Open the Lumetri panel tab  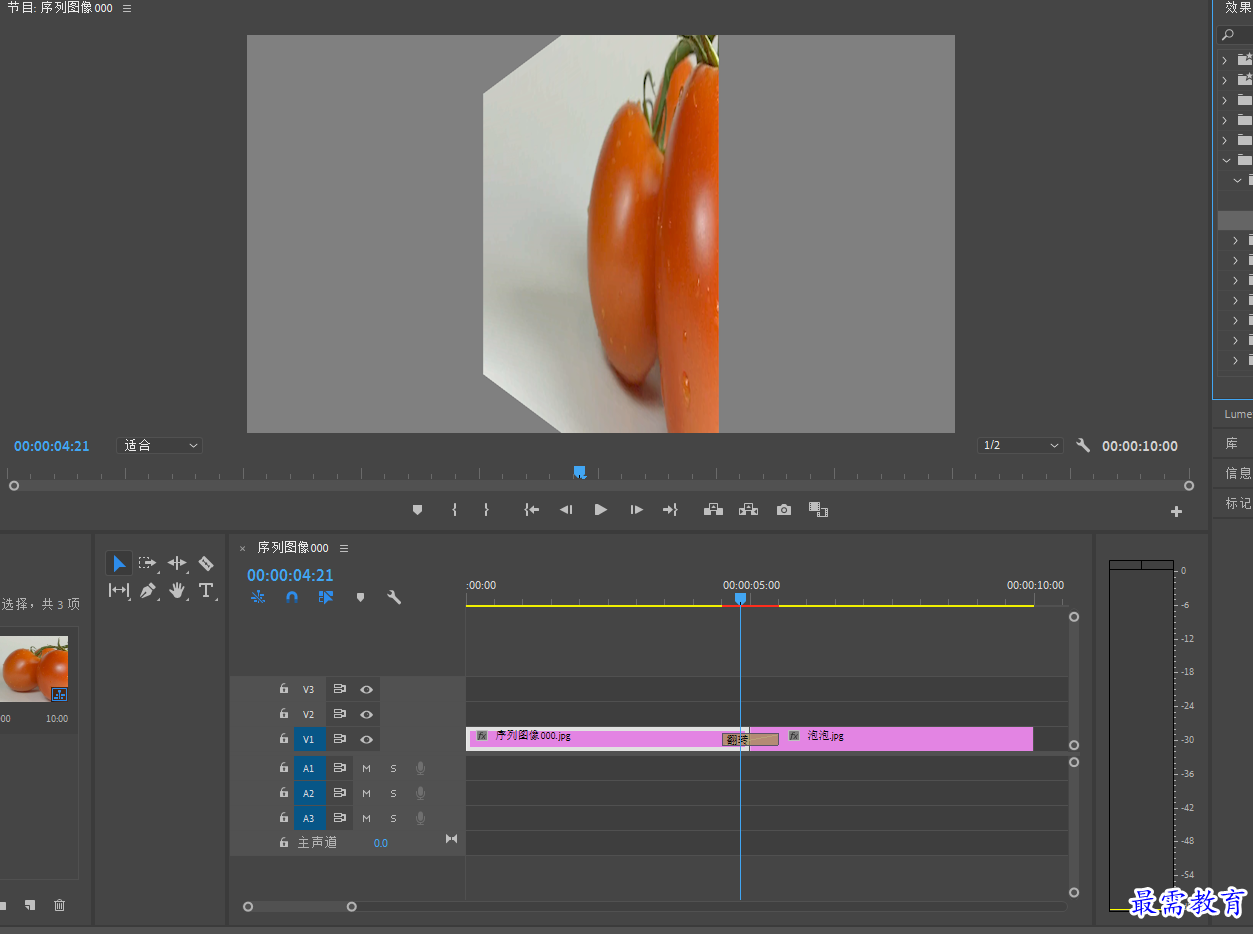(x=1238, y=414)
